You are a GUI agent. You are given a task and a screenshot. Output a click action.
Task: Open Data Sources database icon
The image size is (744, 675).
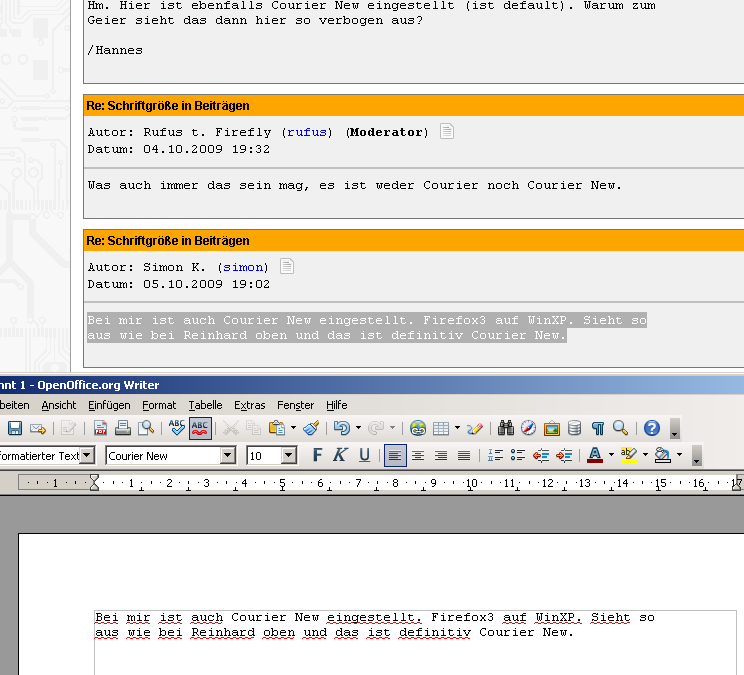[575, 428]
